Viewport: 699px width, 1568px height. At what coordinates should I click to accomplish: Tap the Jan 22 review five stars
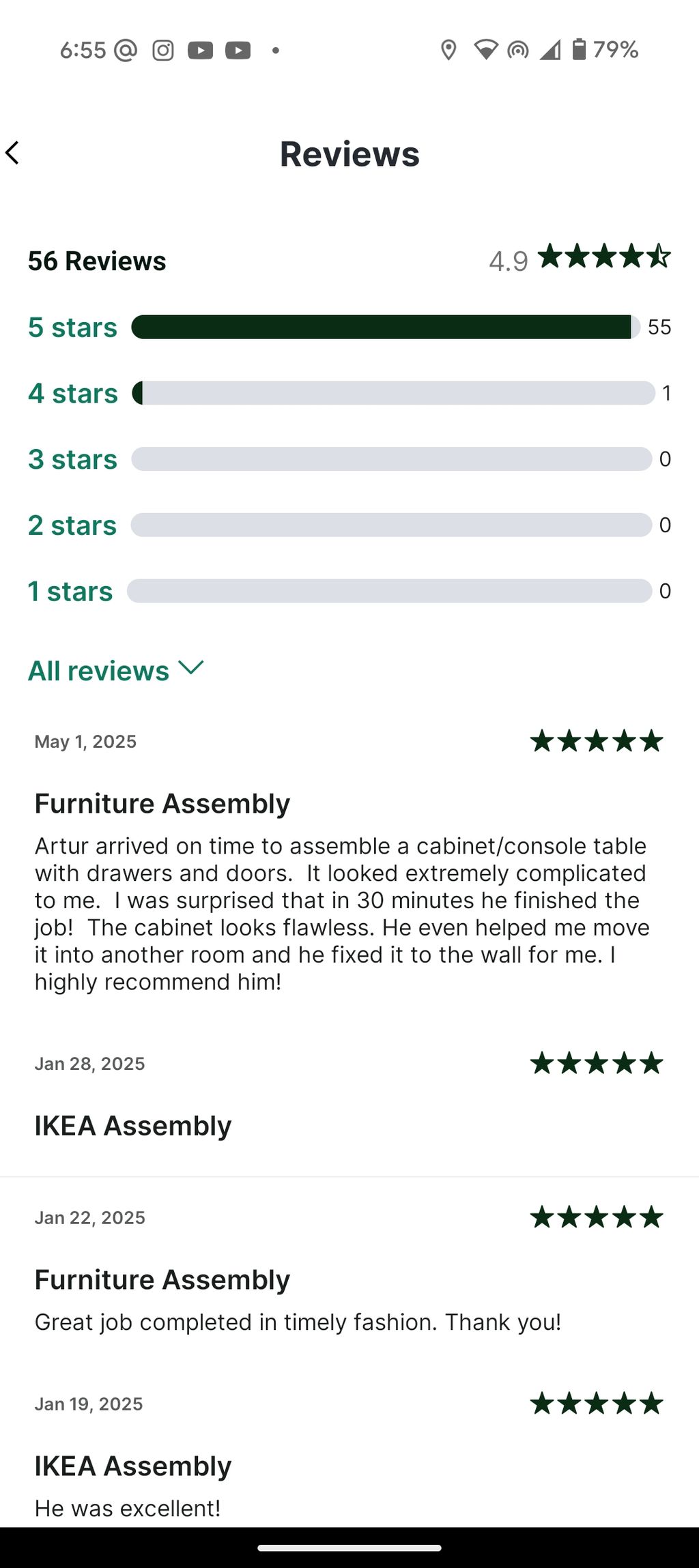point(597,1217)
